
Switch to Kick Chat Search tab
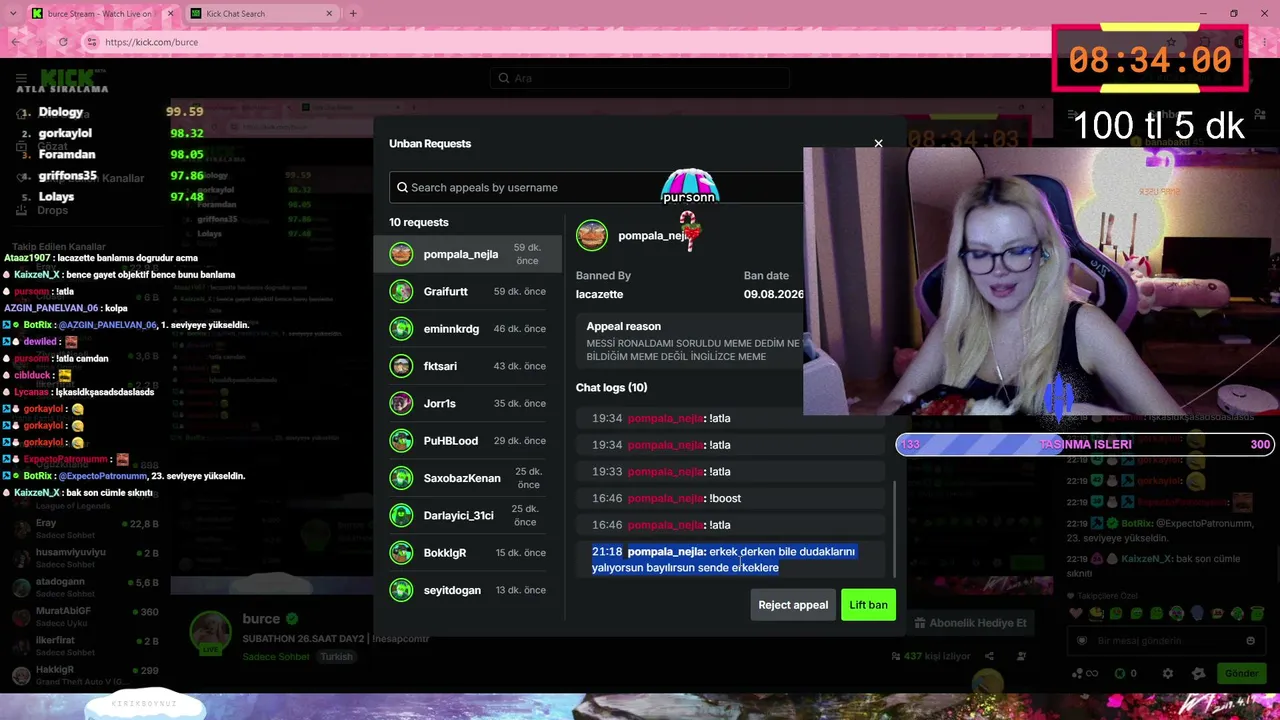tap(255, 13)
